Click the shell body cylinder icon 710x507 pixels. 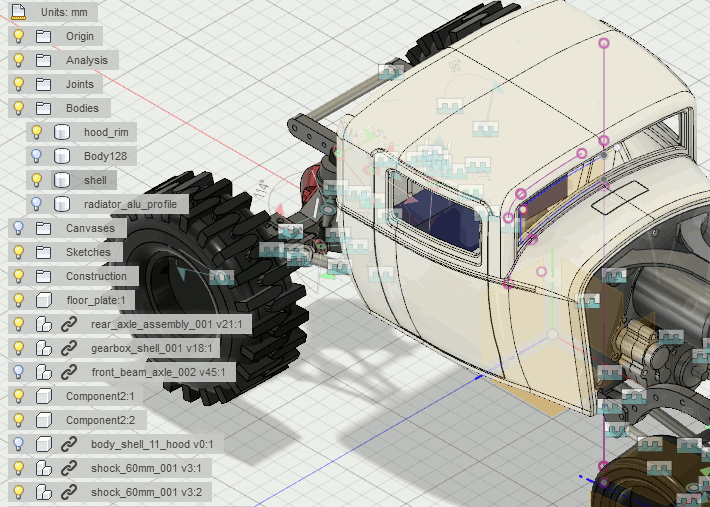pos(62,180)
